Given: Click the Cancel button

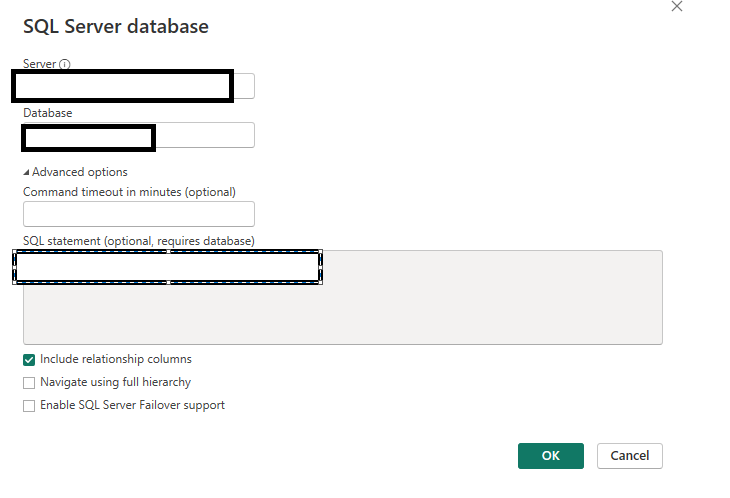Looking at the screenshot, I should click(x=629, y=456).
